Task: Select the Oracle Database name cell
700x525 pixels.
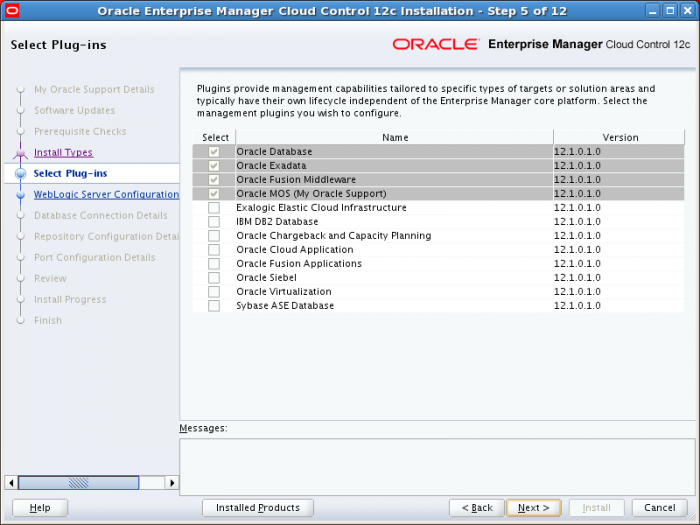Action: (x=394, y=152)
